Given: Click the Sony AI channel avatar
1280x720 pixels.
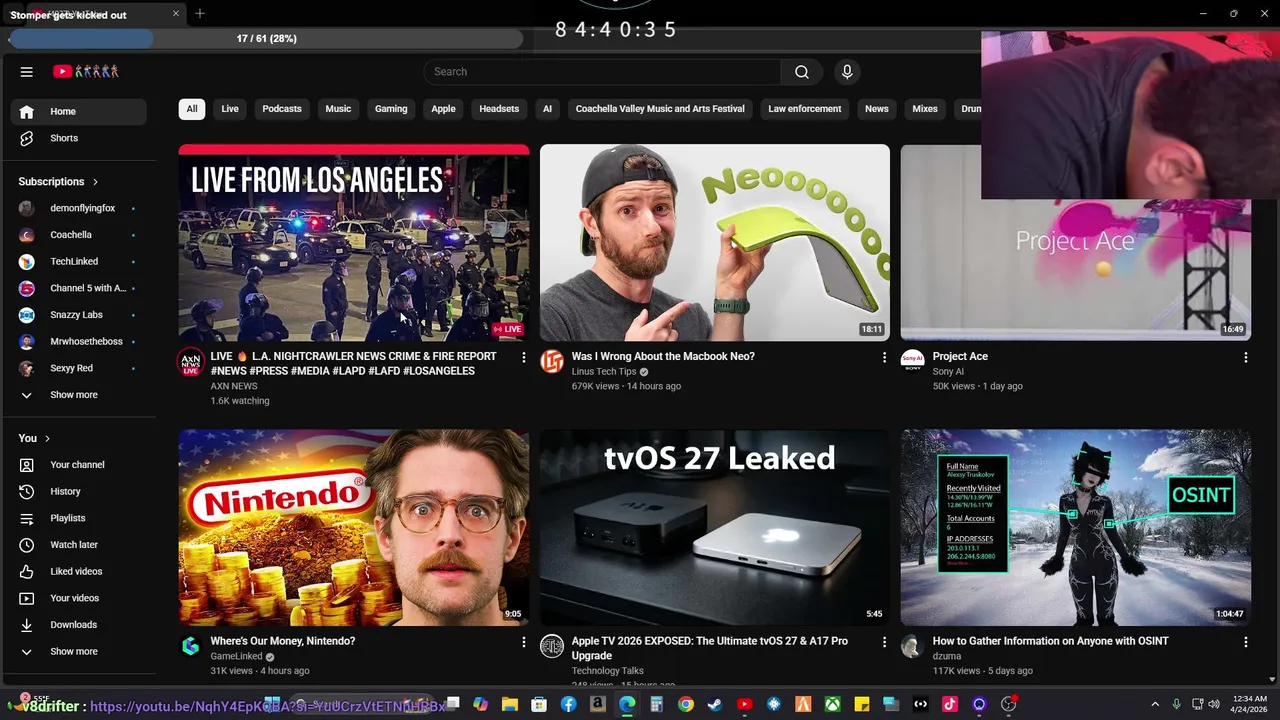Looking at the screenshot, I should [912, 362].
